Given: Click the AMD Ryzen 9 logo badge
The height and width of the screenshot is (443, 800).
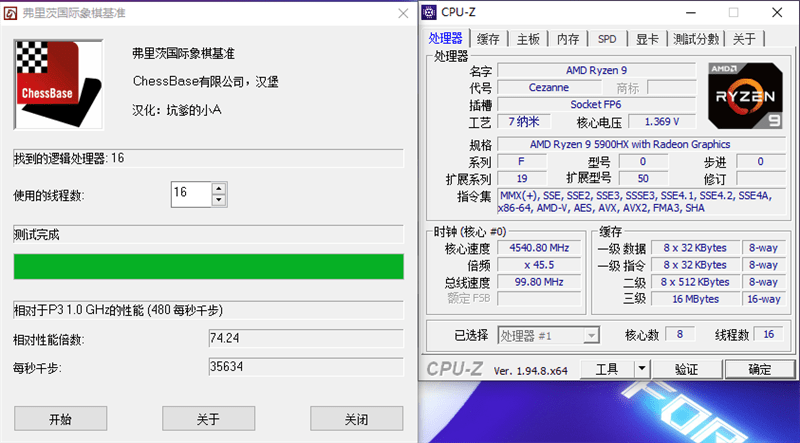Looking at the screenshot, I should coord(745,96).
